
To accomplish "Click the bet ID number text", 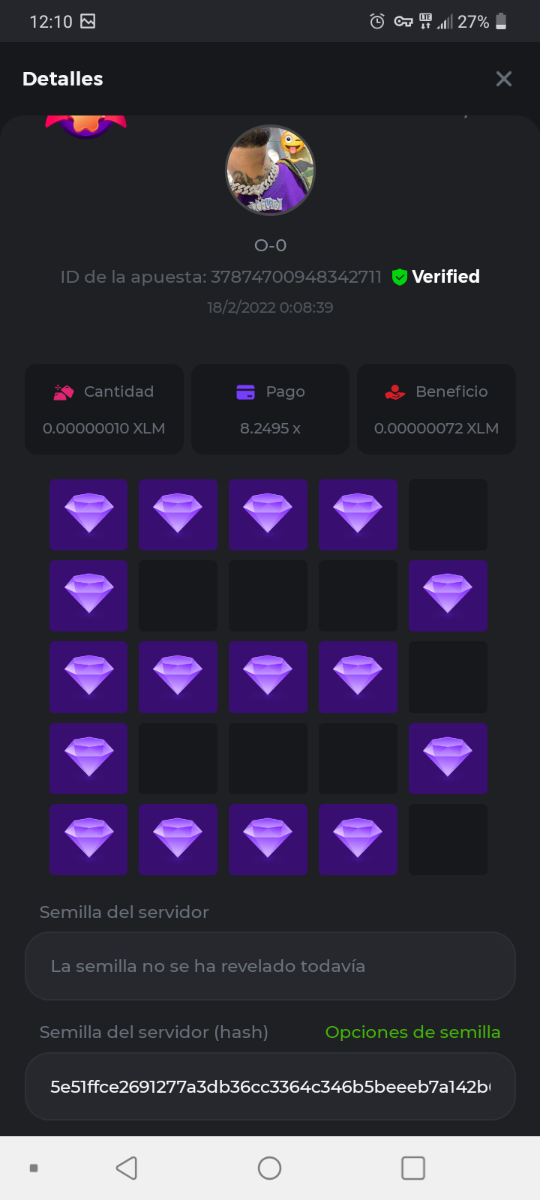I will (x=296, y=277).
